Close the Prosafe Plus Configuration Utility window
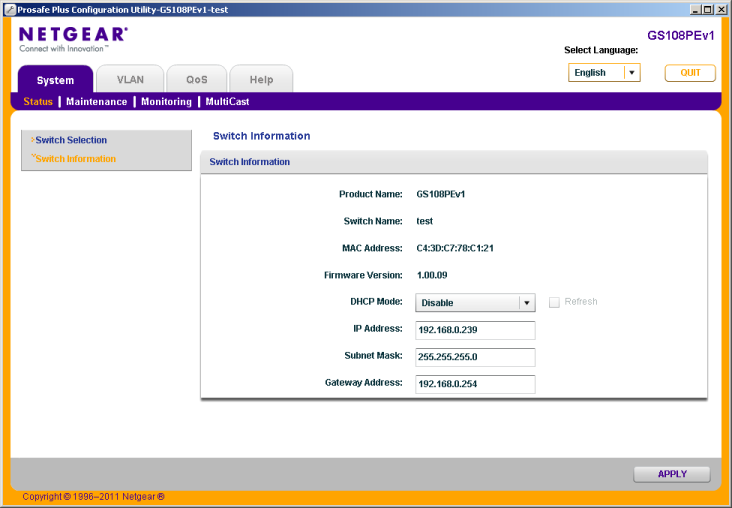This screenshot has height=508, width=732. point(720,9)
